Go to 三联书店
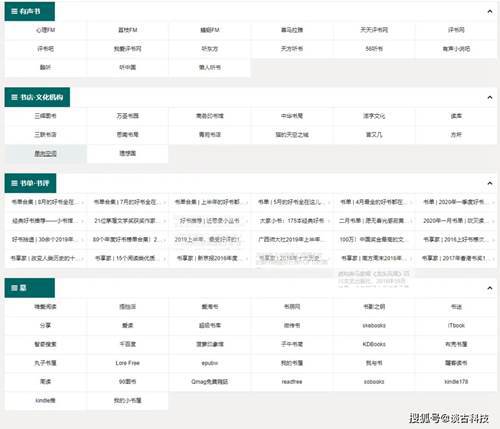Viewport: 500px width, 429px height. click(x=46, y=135)
